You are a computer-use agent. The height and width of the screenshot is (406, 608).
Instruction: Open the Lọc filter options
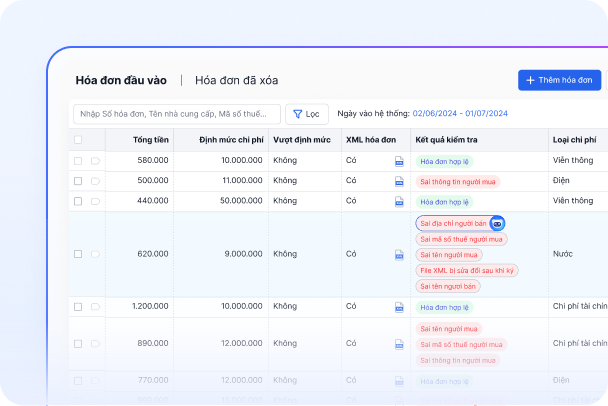(x=306, y=114)
